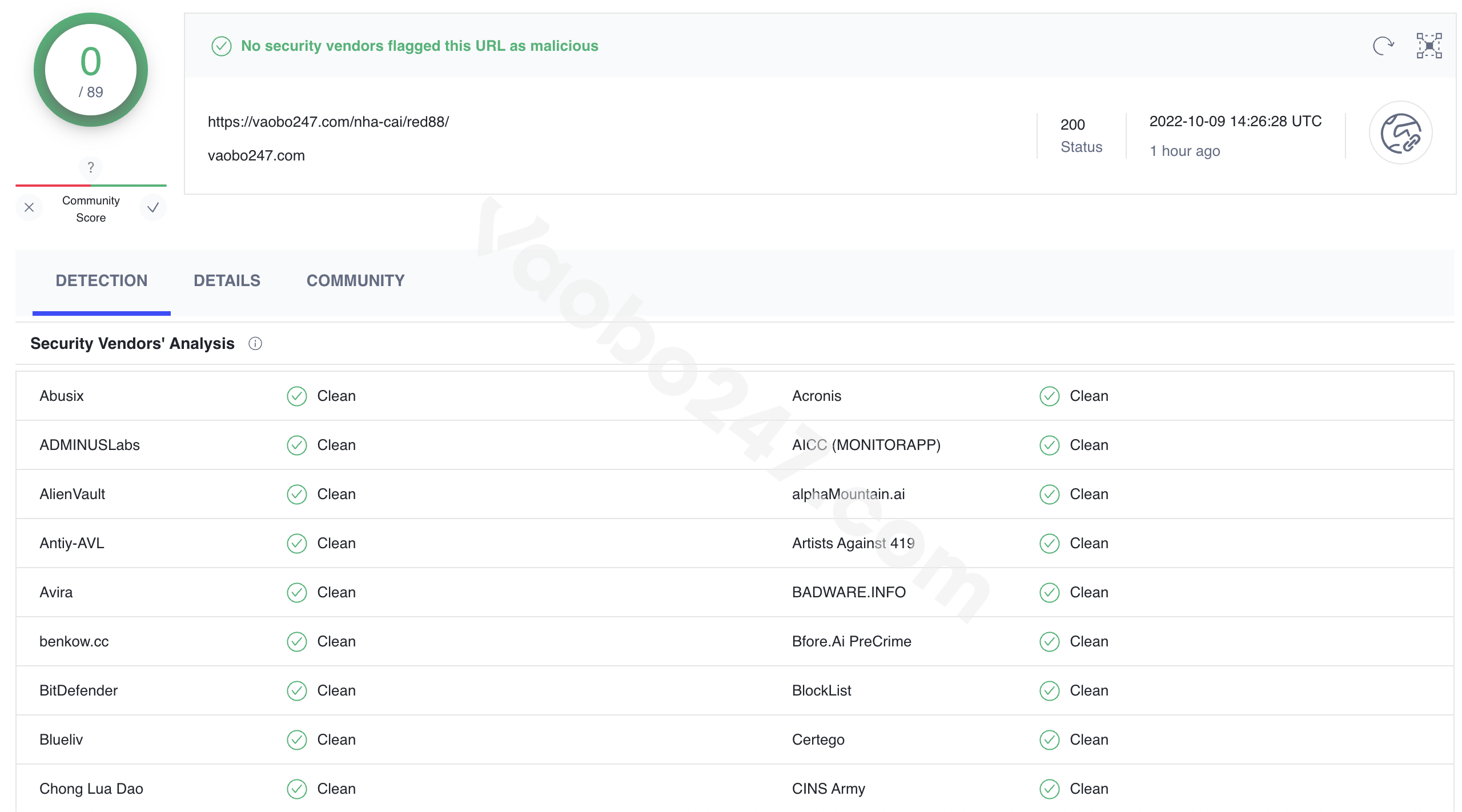Image resolution: width=1462 pixels, height=812 pixels.
Task: Click the 0 / 89 detection score circle
Action: point(91,70)
